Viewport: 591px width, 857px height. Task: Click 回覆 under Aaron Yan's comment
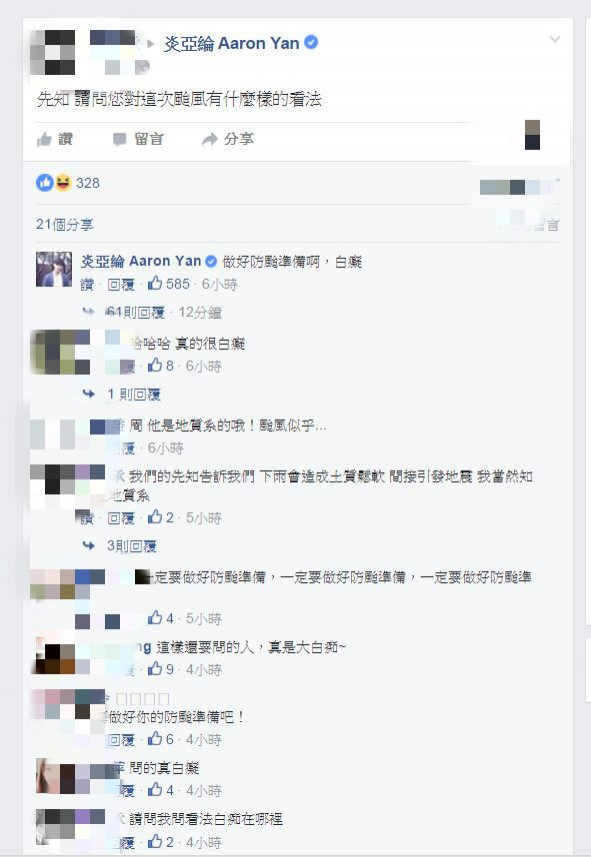click(121, 284)
